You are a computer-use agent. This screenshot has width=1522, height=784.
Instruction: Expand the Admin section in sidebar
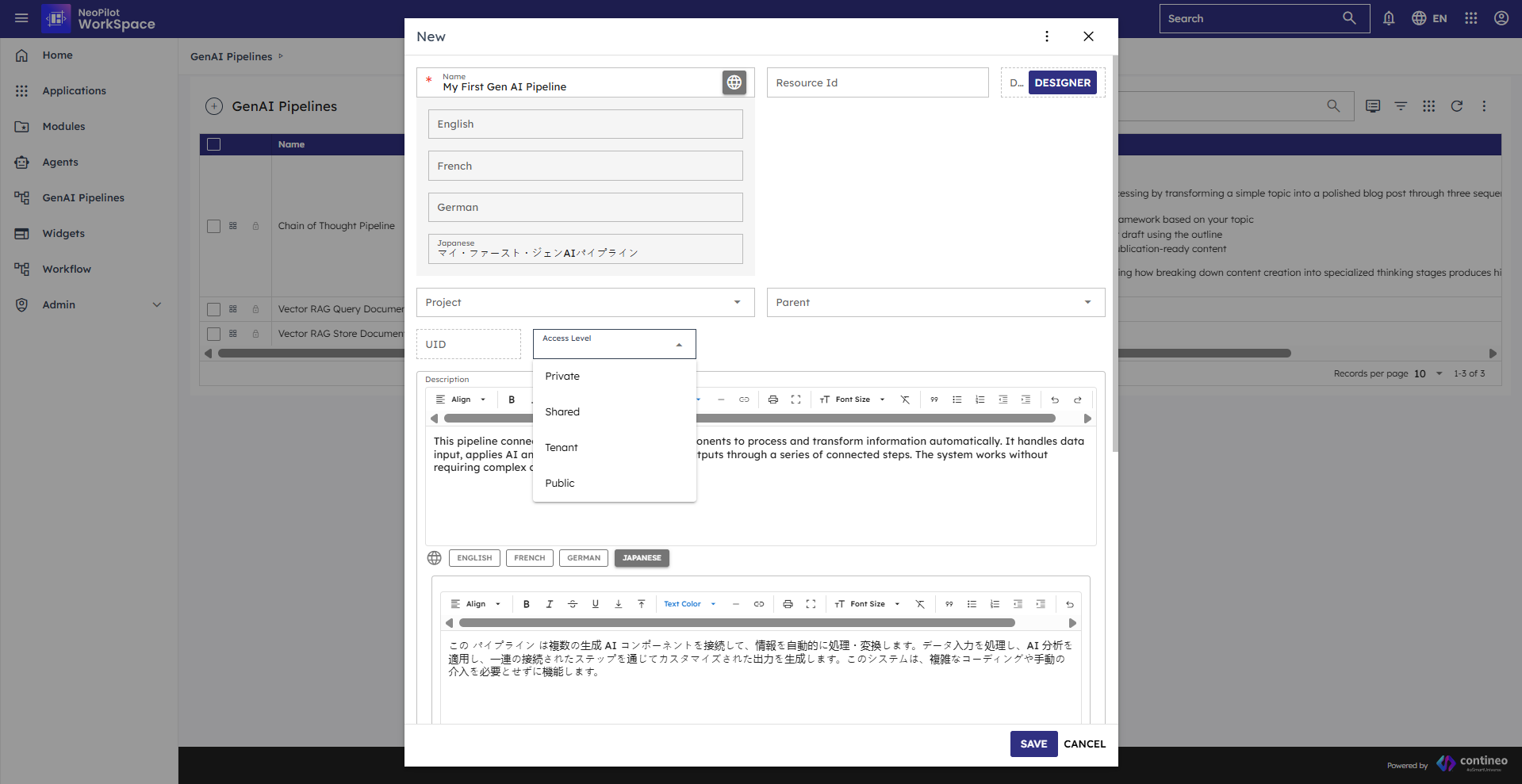pyautogui.click(x=156, y=304)
